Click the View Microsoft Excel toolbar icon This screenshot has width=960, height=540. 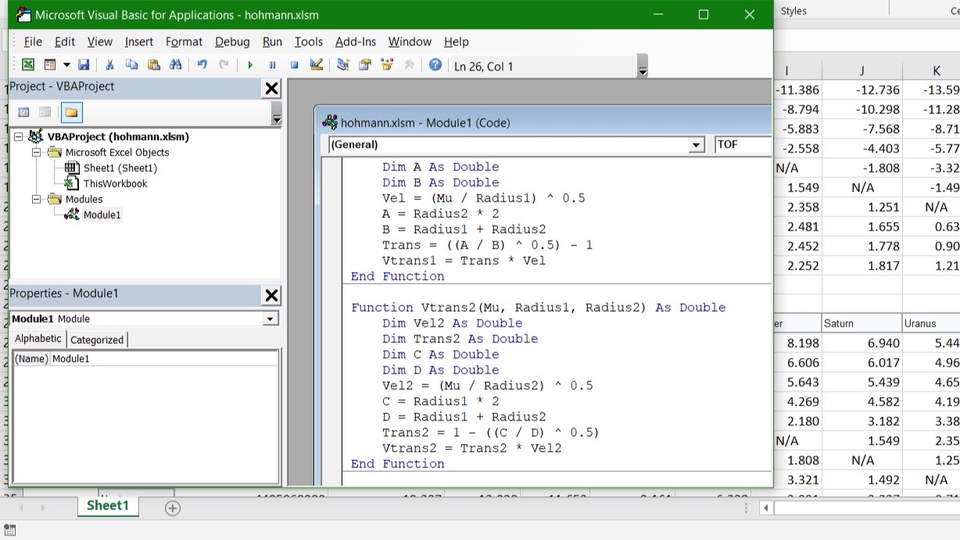click(x=28, y=64)
